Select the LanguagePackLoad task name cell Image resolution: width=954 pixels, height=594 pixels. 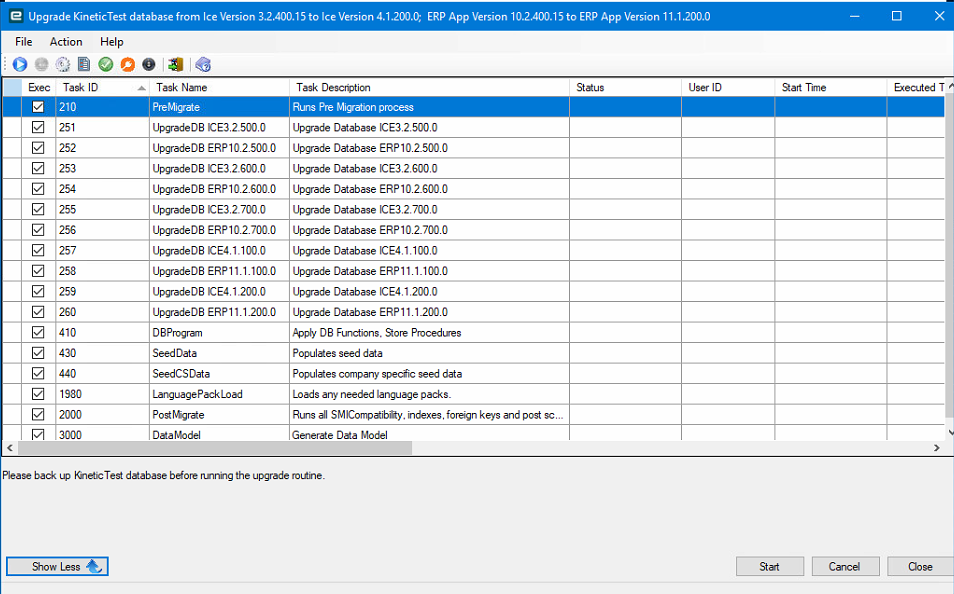(x=219, y=394)
